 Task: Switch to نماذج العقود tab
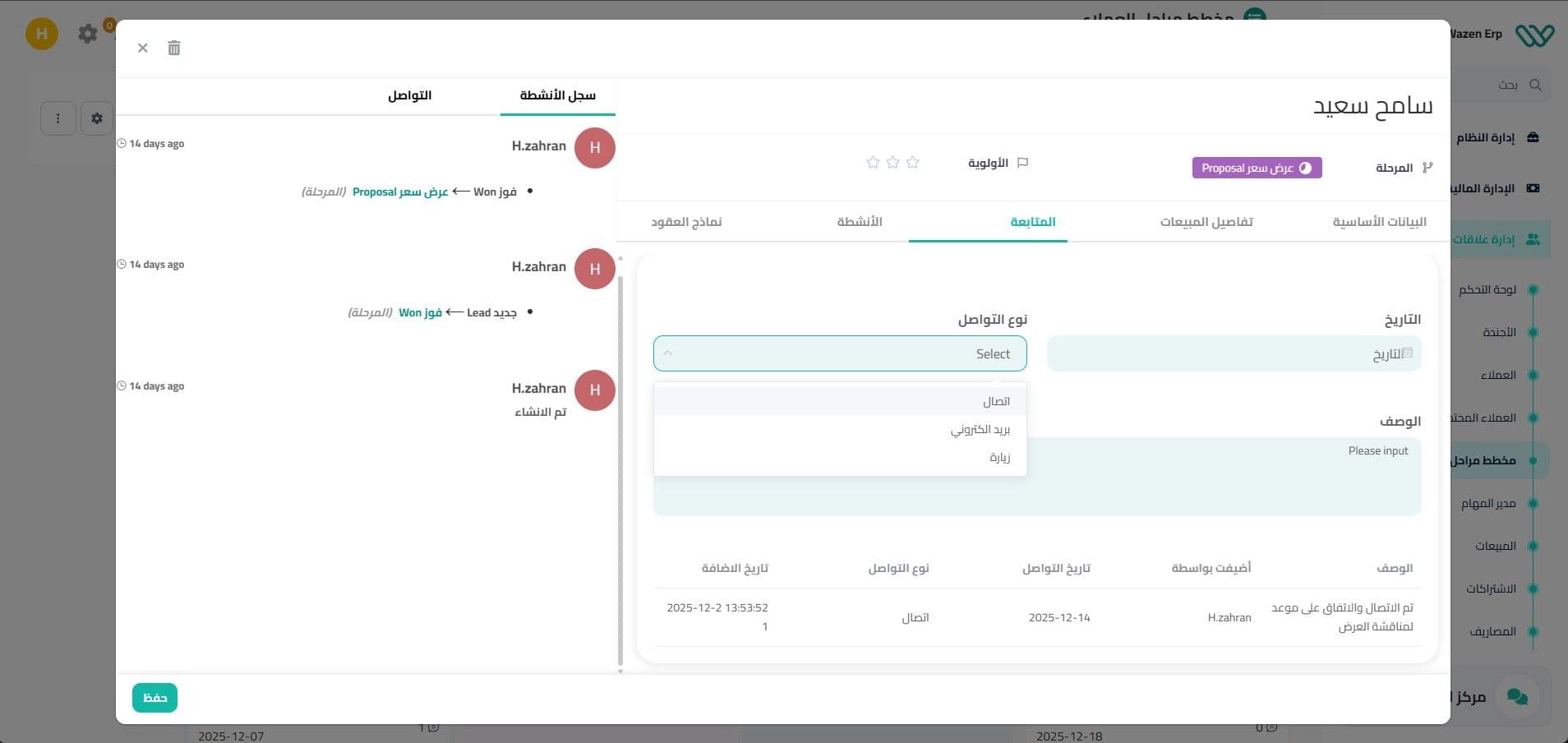coord(686,222)
